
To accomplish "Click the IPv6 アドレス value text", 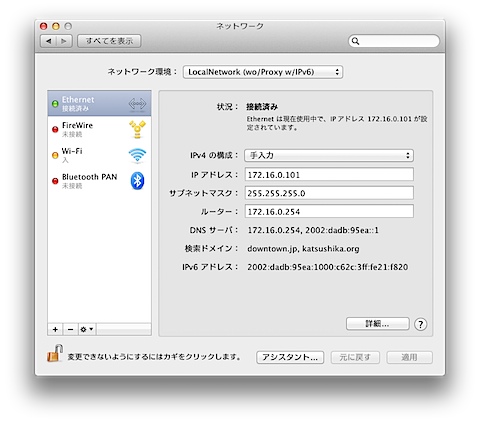I will tap(328, 267).
